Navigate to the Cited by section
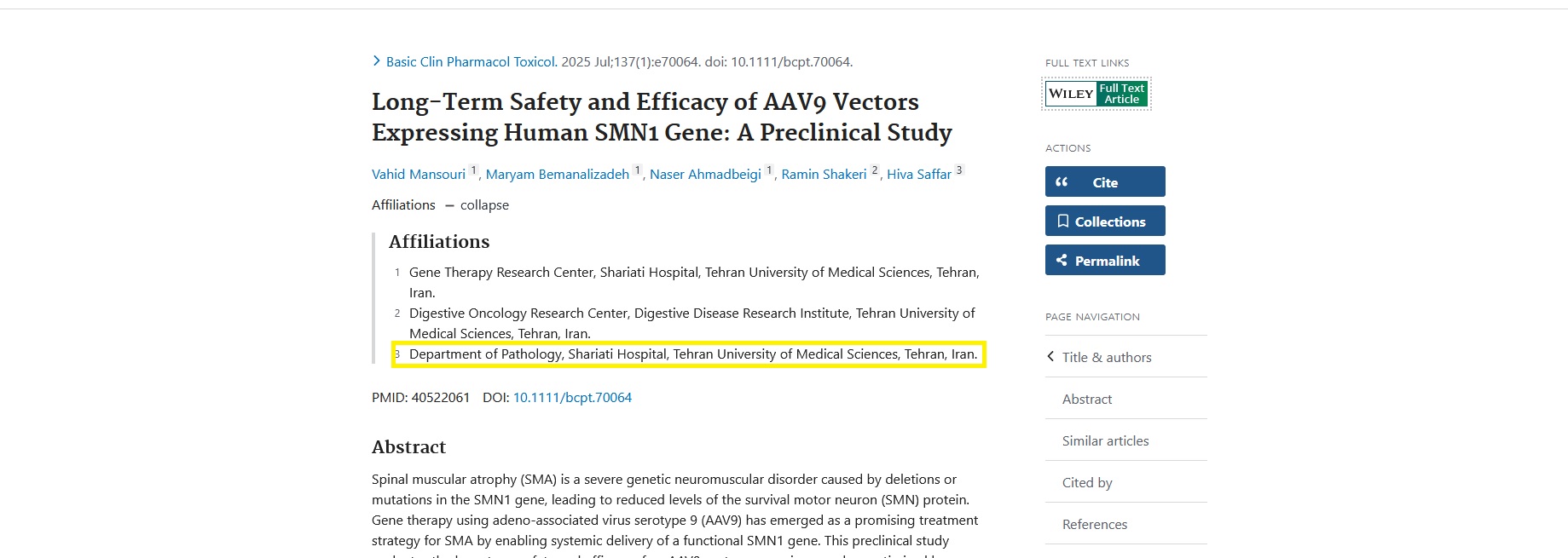This screenshot has height=558, width=1568. [x=1087, y=482]
